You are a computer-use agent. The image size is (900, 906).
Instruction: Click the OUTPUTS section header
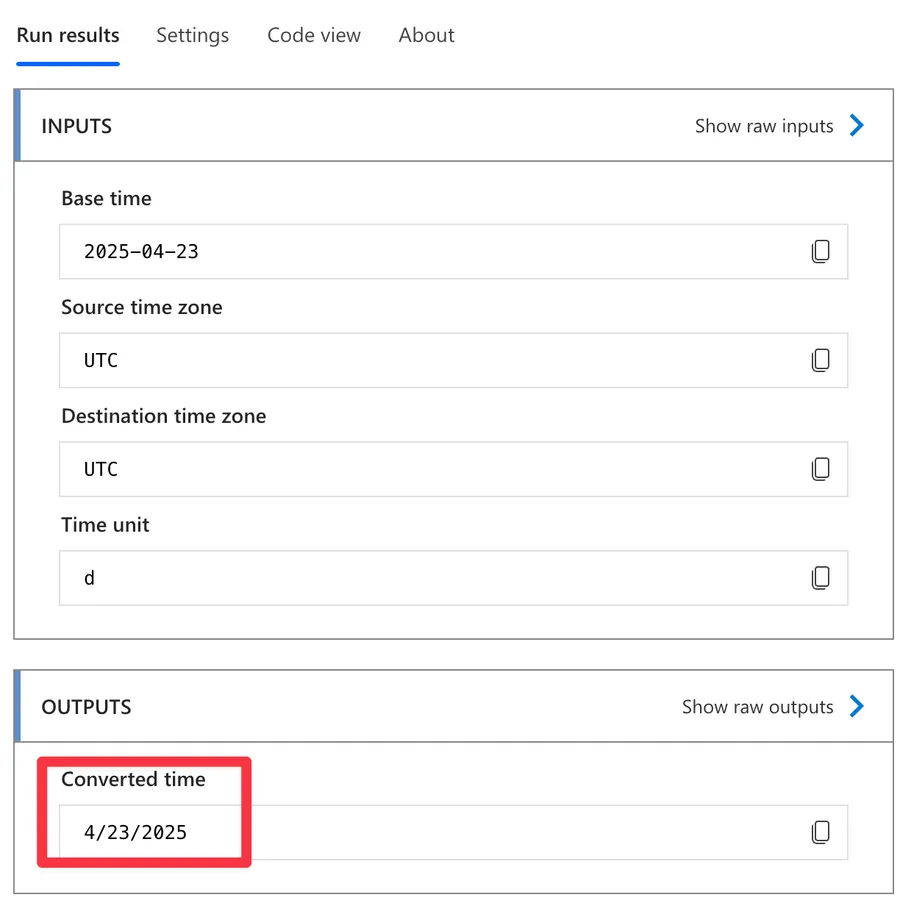pyautogui.click(x=86, y=707)
